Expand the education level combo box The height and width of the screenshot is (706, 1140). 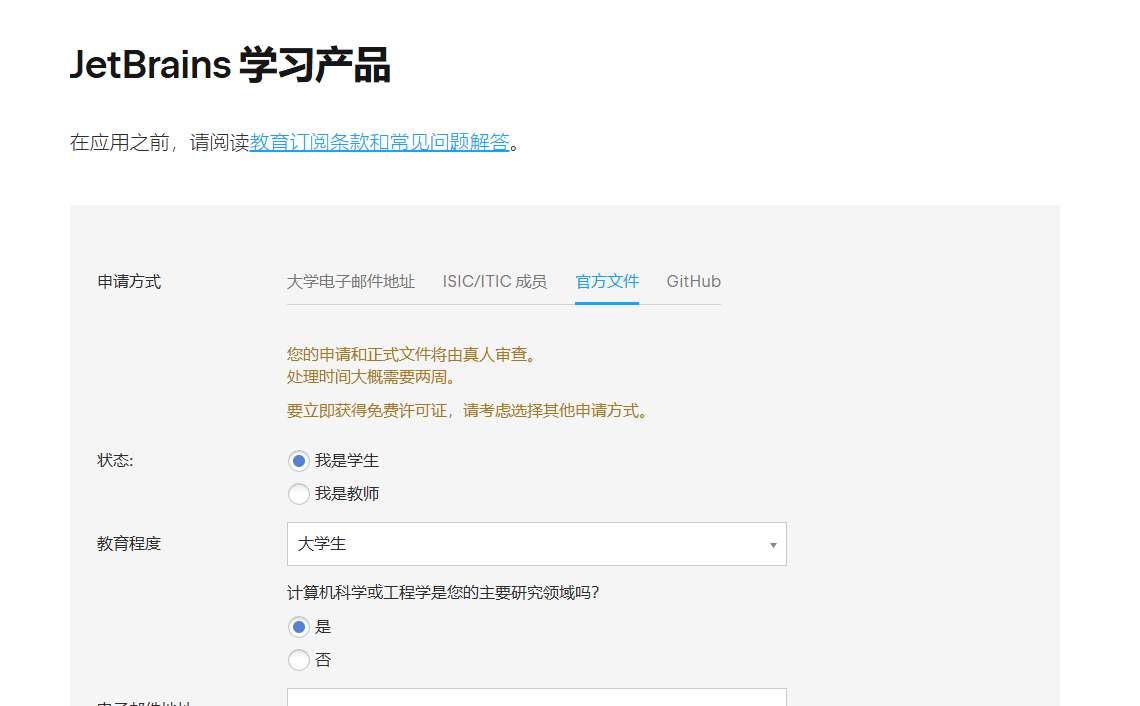pyautogui.click(x=537, y=543)
